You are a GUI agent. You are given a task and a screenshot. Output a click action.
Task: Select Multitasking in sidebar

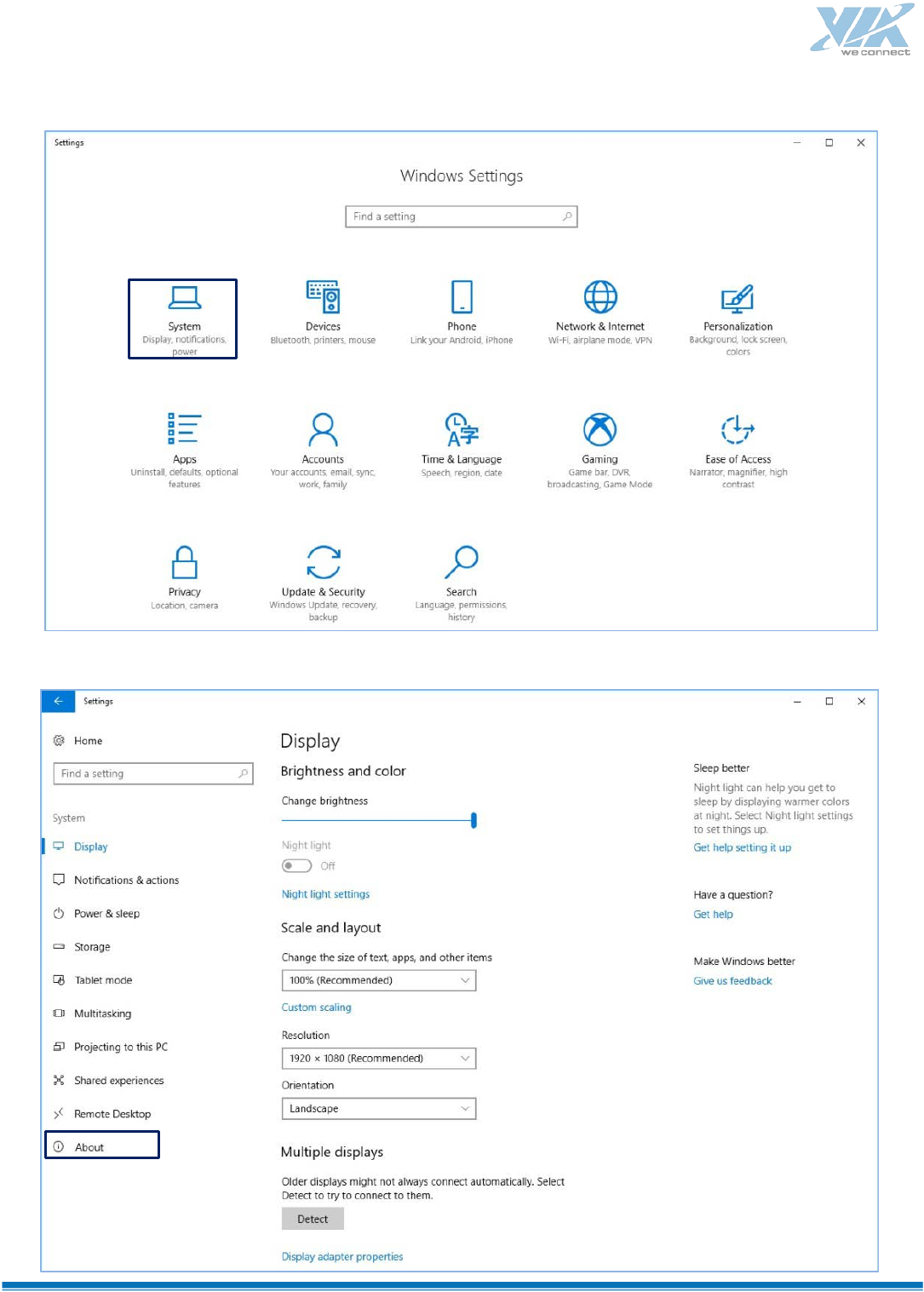102,1014
